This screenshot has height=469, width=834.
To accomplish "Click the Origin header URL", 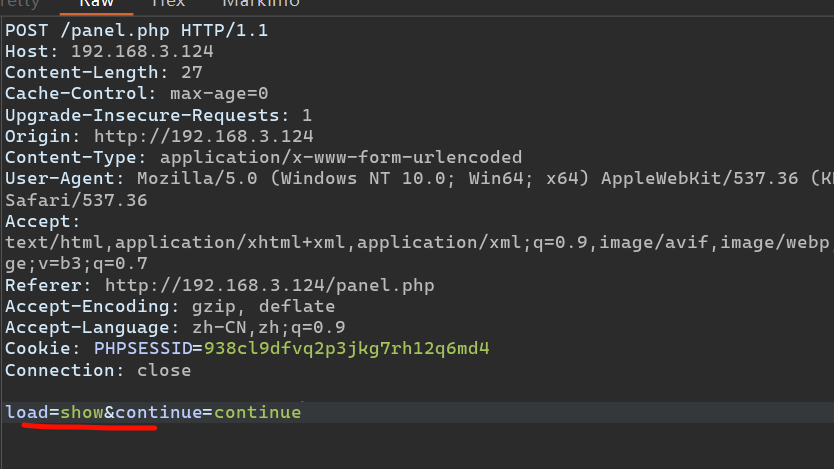I will pyautogui.click(x=203, y=136).
